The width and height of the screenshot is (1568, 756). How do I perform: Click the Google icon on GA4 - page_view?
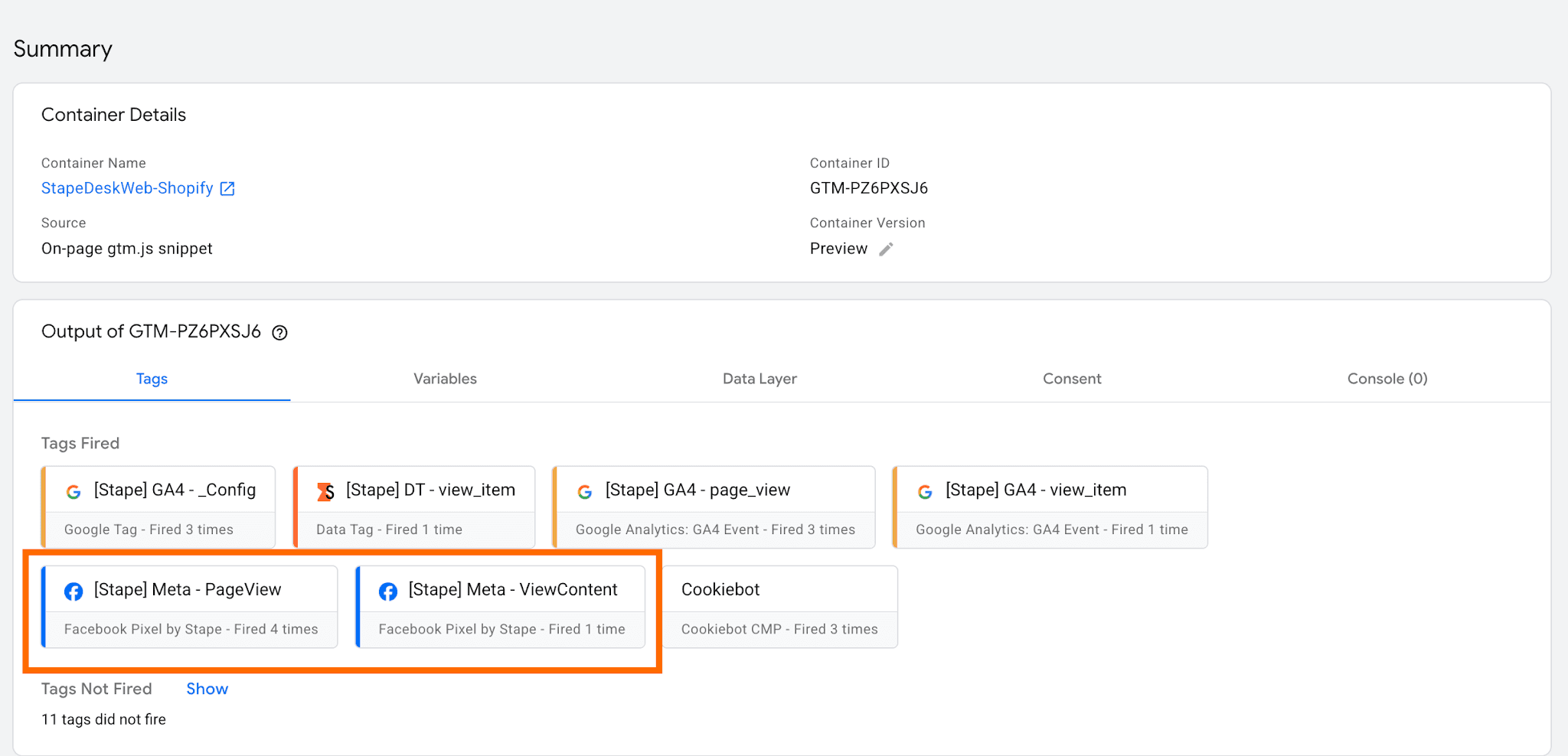pos(585,491)
